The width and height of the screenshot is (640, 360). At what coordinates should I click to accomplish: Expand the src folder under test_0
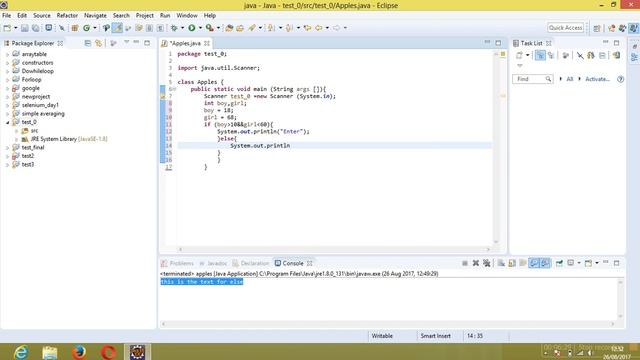point(16,131)
